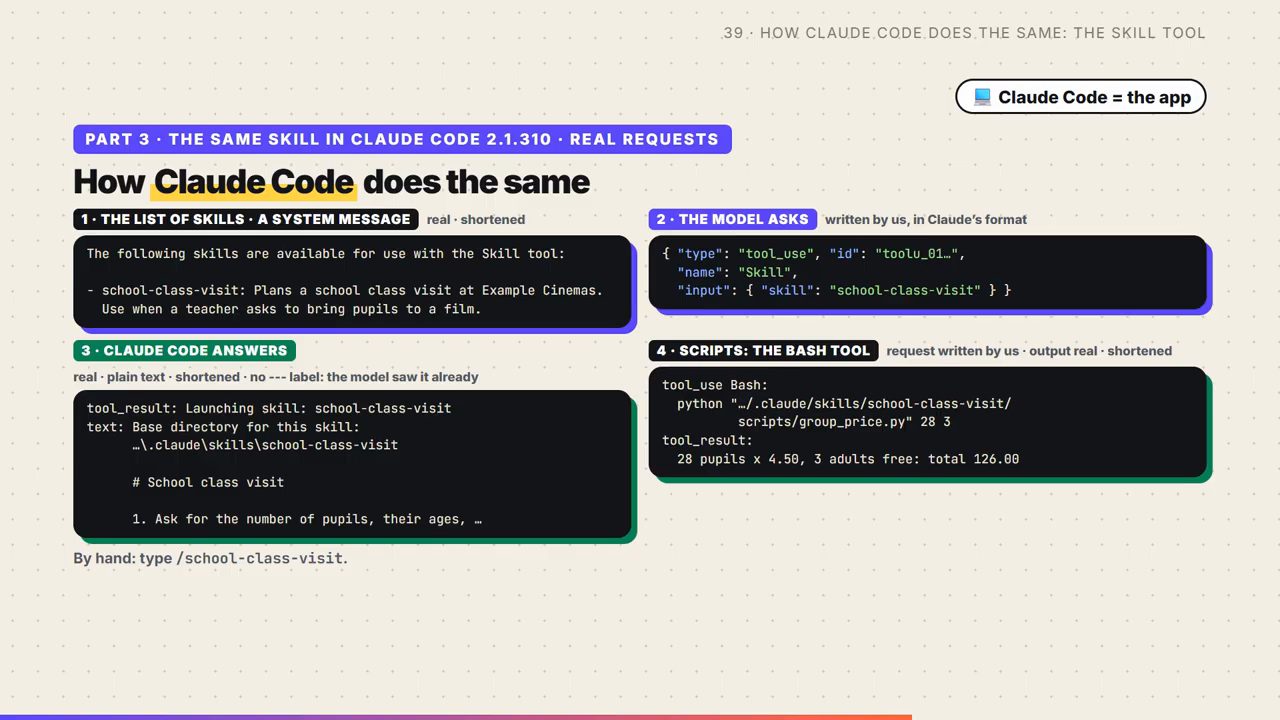Click the line 'The following skills are available'
The width and height of the screenshot is (1280, 720).
[x=326, y=254]
